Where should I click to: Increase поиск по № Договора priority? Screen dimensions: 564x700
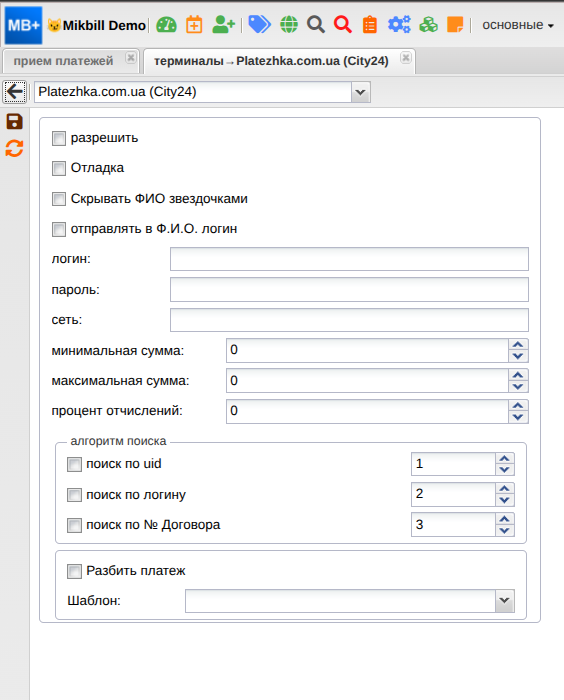(x=505, y=519)
